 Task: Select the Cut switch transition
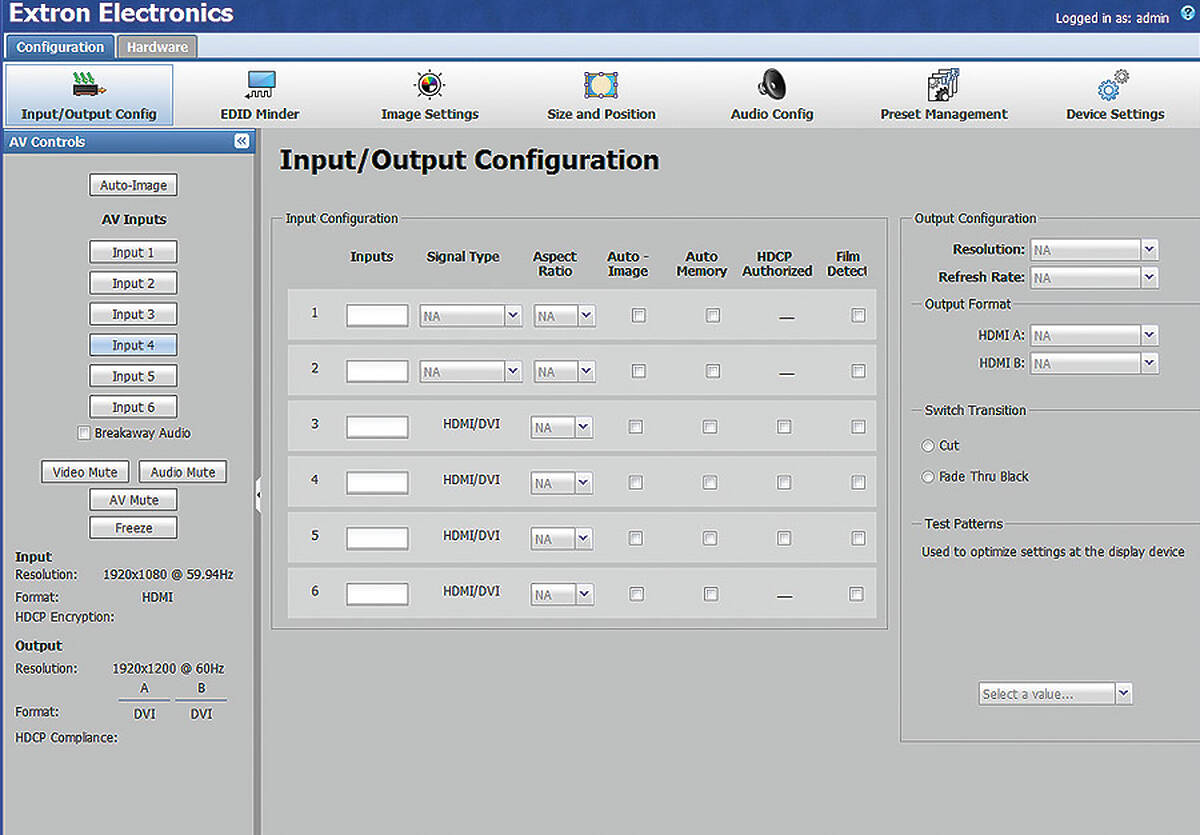tap(928, 446)
